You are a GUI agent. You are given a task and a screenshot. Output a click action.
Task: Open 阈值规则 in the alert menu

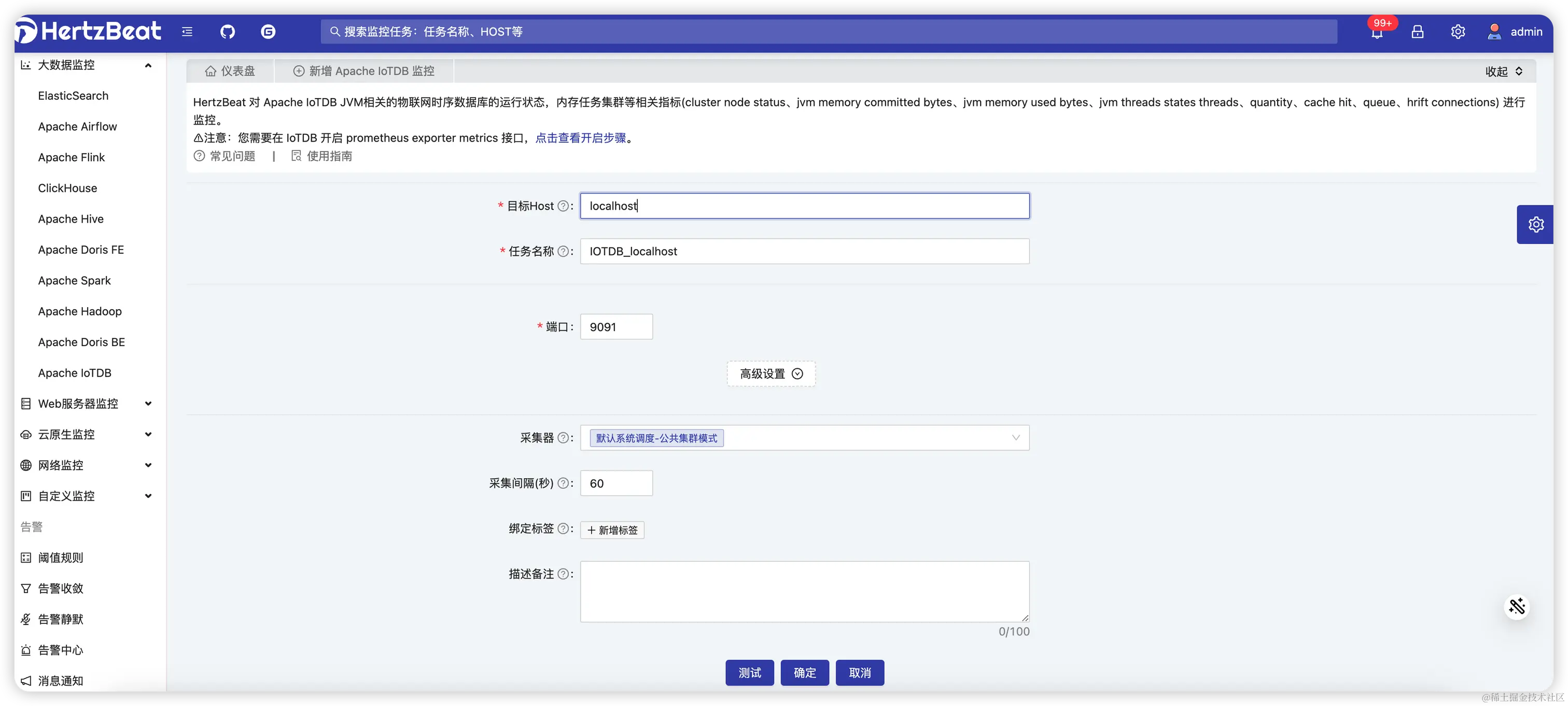pyautogui.click(x=60, y=557)
